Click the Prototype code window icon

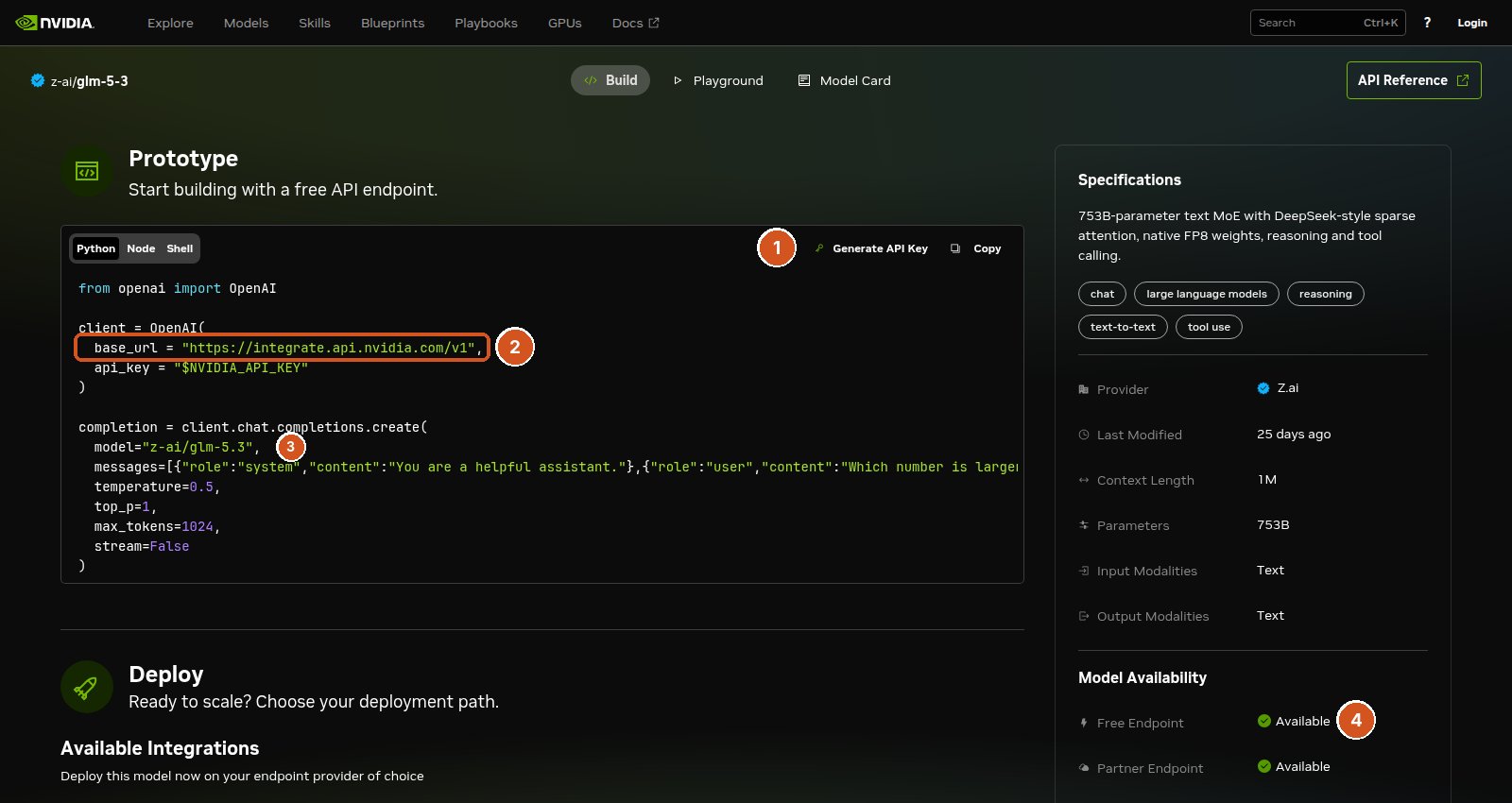point(87,171)
